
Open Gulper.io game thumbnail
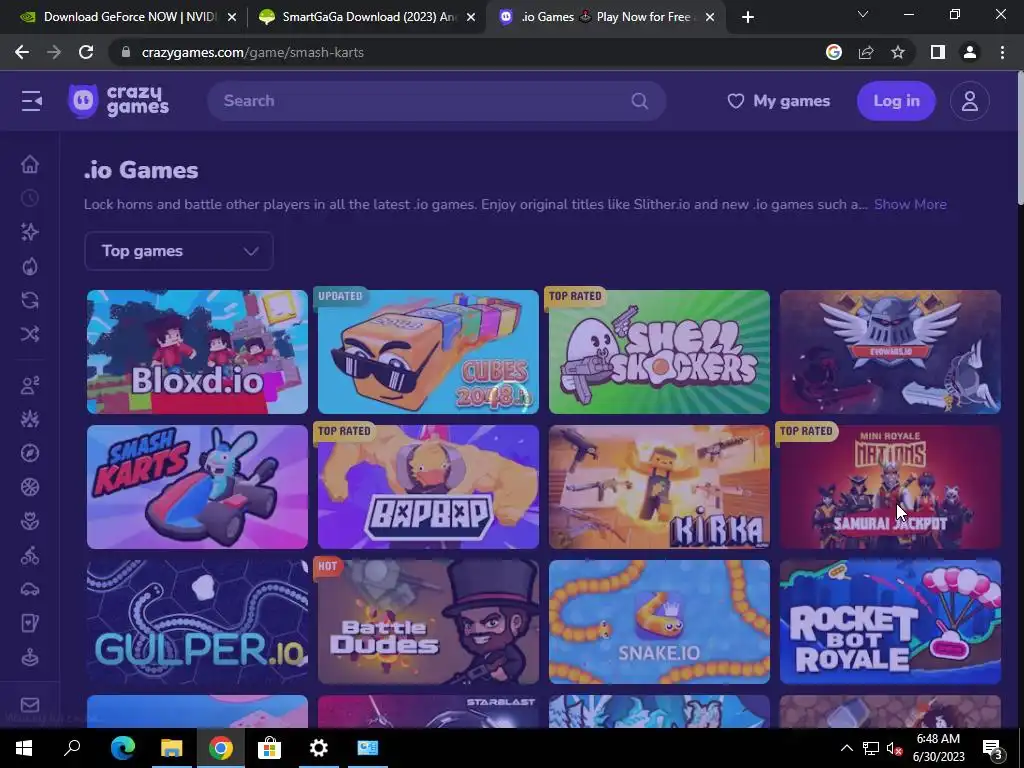coord(197,622)
